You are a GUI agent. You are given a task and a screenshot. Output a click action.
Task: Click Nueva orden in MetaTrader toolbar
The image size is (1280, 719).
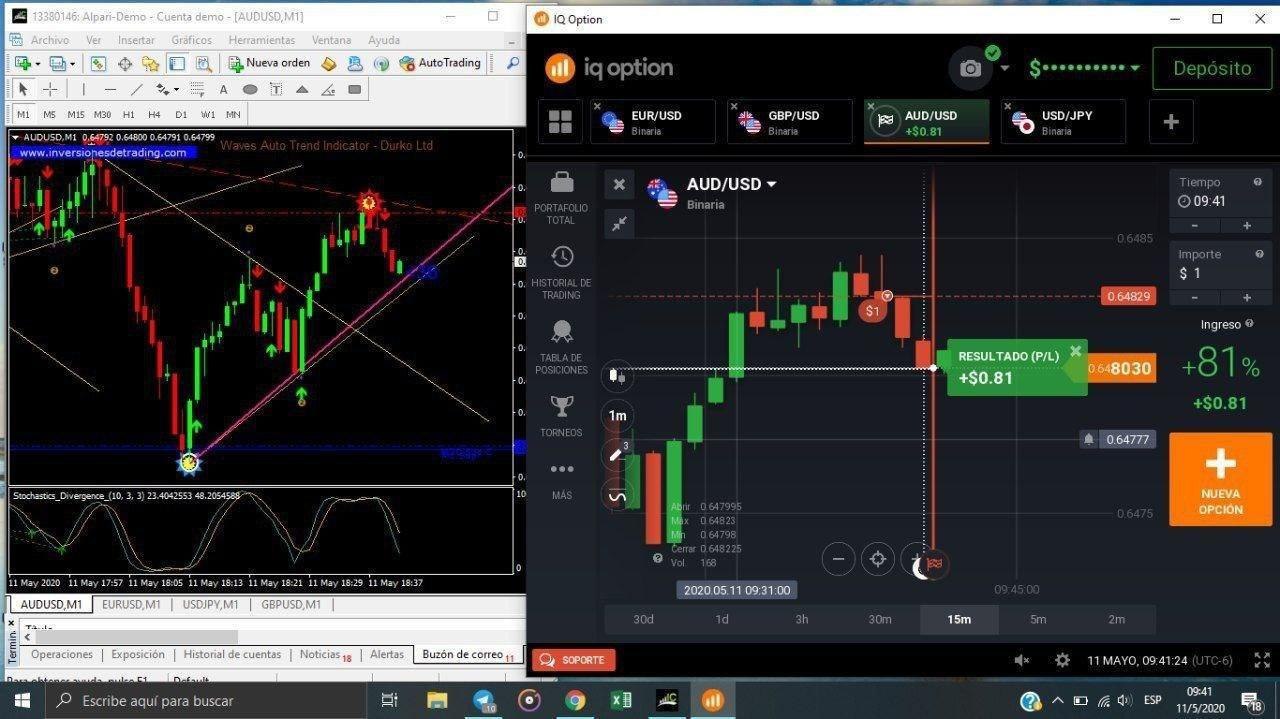(269, 63)
